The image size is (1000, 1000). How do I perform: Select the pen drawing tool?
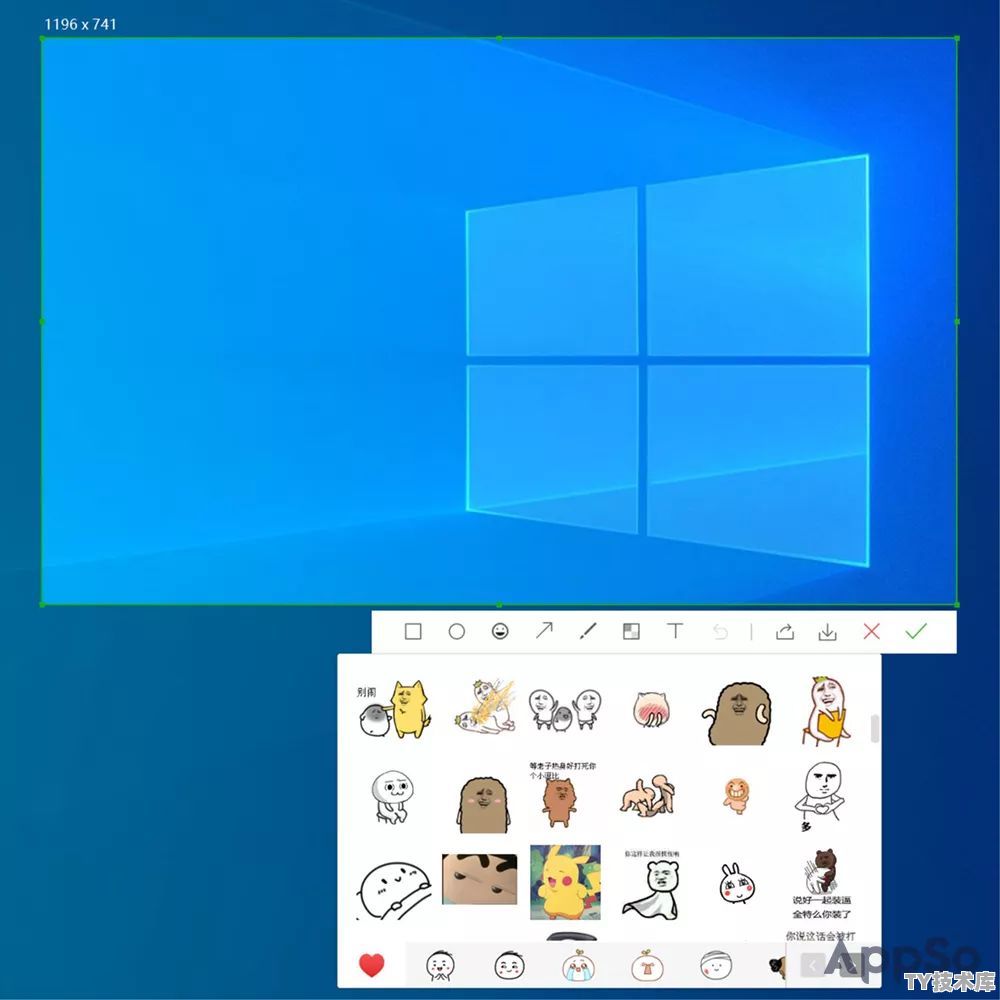588,631
